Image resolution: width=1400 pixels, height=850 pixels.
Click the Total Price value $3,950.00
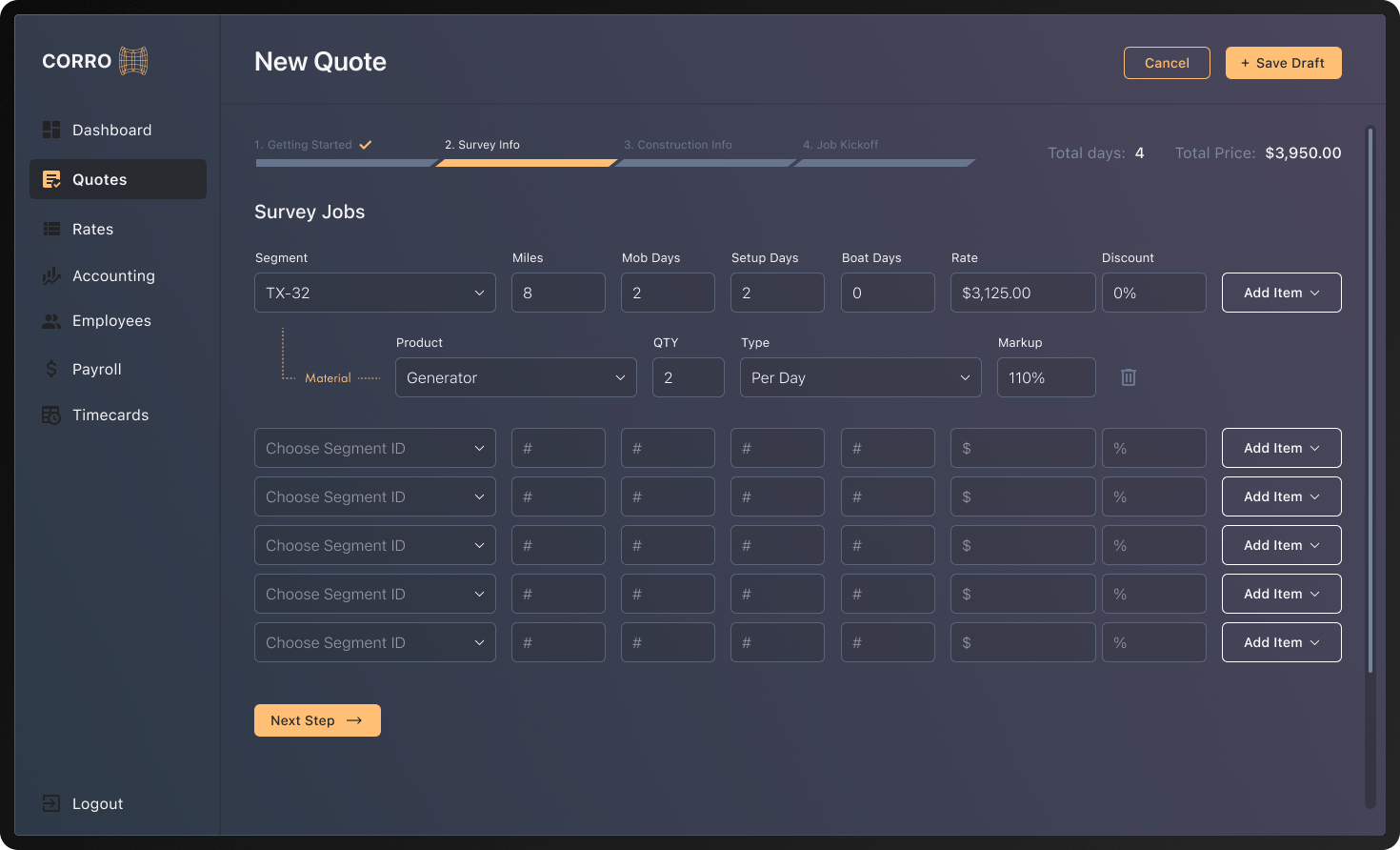(x=1303, y=152)
